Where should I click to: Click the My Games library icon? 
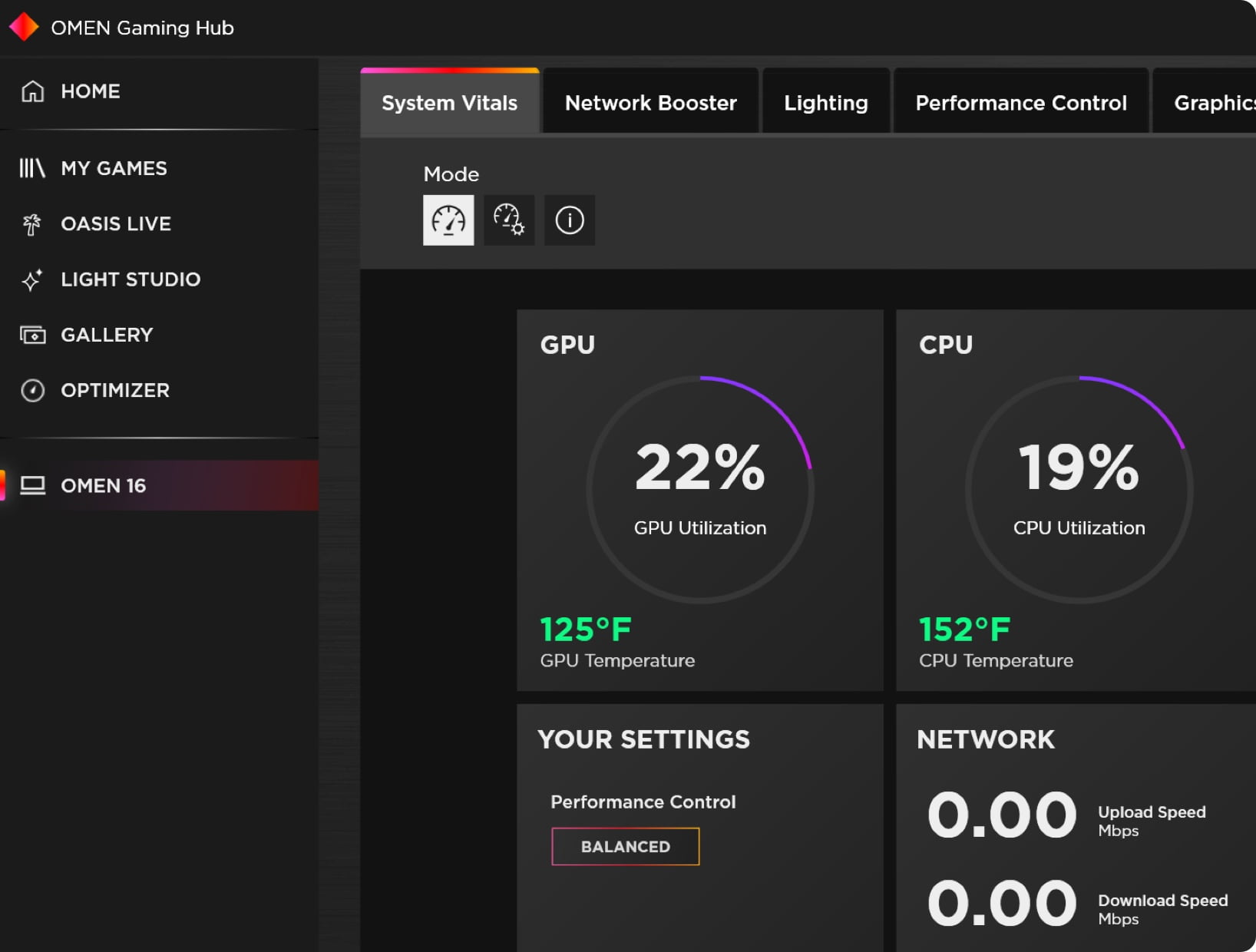[x=32, y=168]
